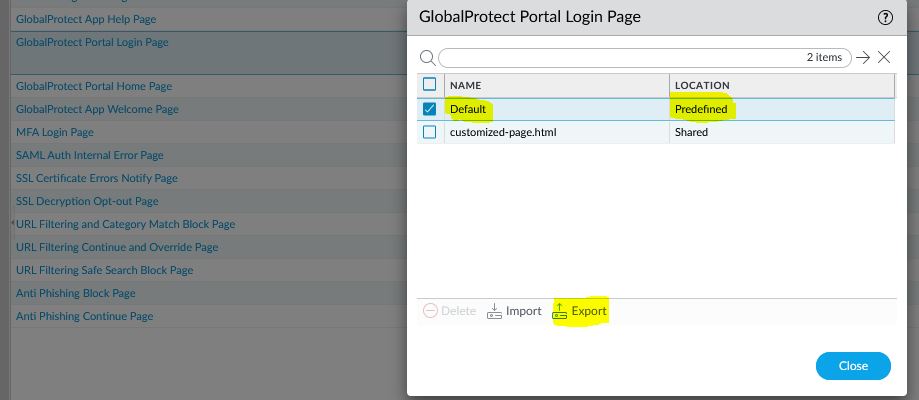Open GlobalProtect App Help Page link
919x400 pixels.
(86, 19)
